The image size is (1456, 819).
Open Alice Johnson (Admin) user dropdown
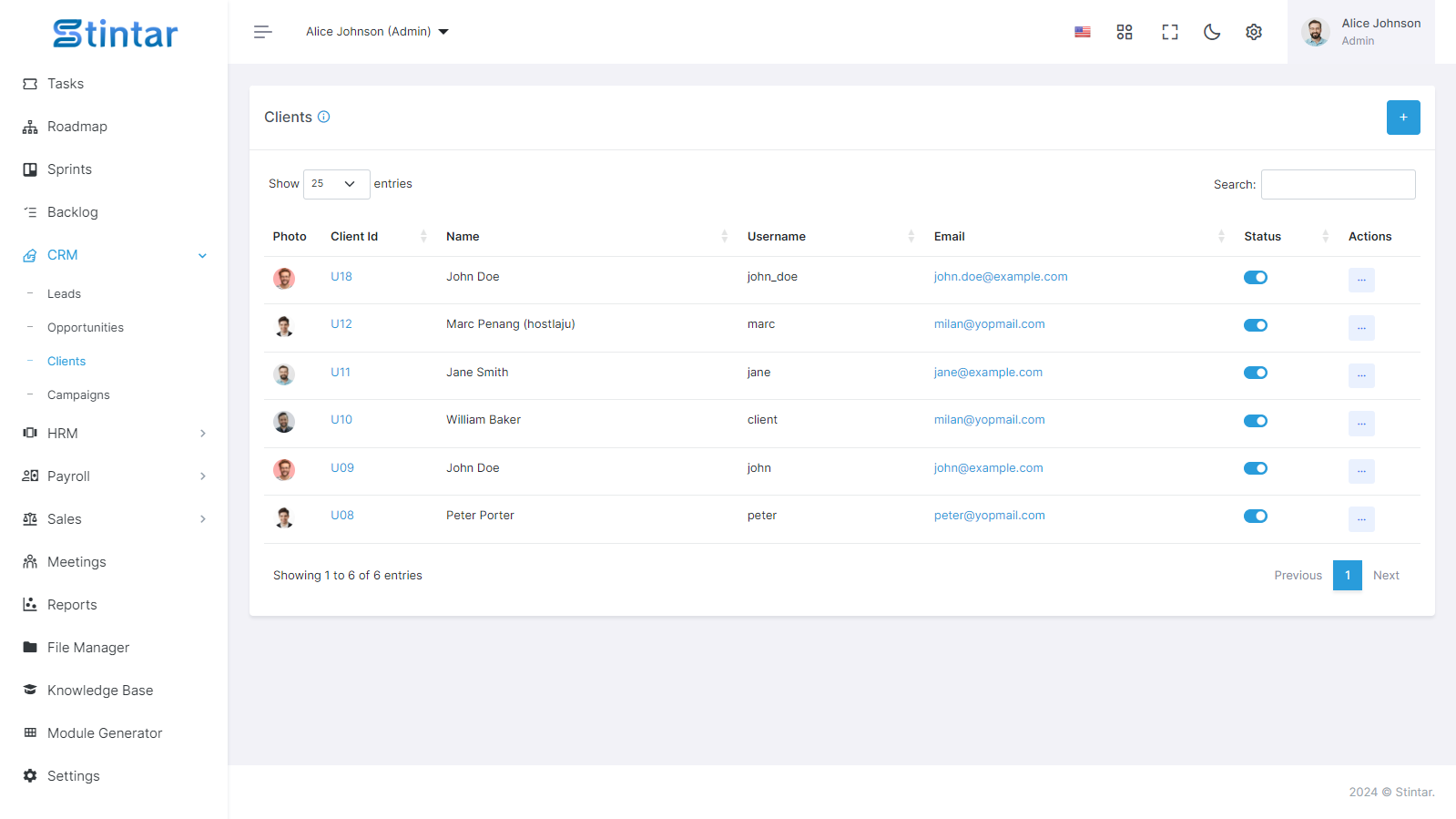point(377,32)
